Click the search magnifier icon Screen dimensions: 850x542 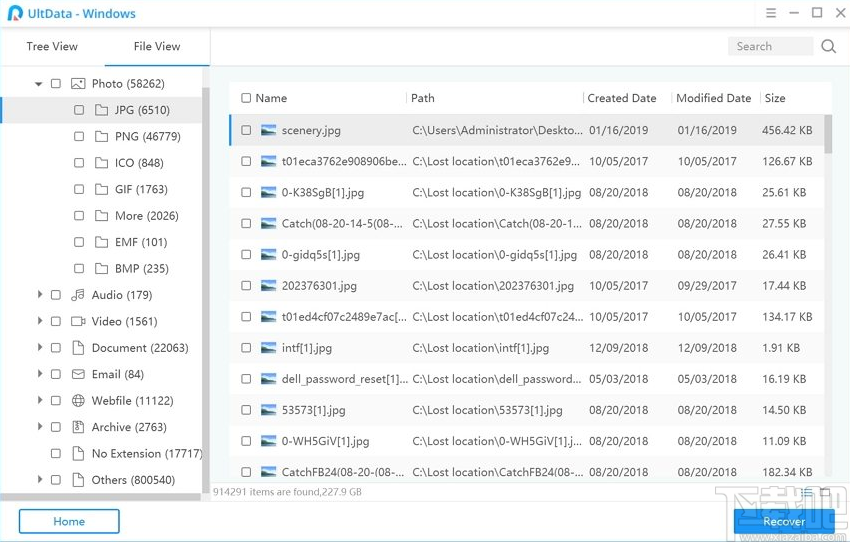(828, 46)
